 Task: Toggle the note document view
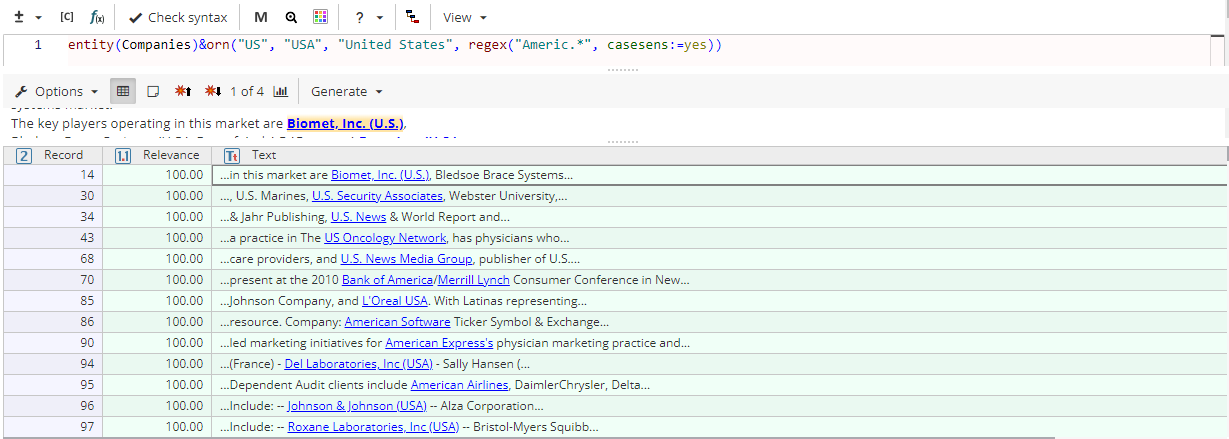153,91
